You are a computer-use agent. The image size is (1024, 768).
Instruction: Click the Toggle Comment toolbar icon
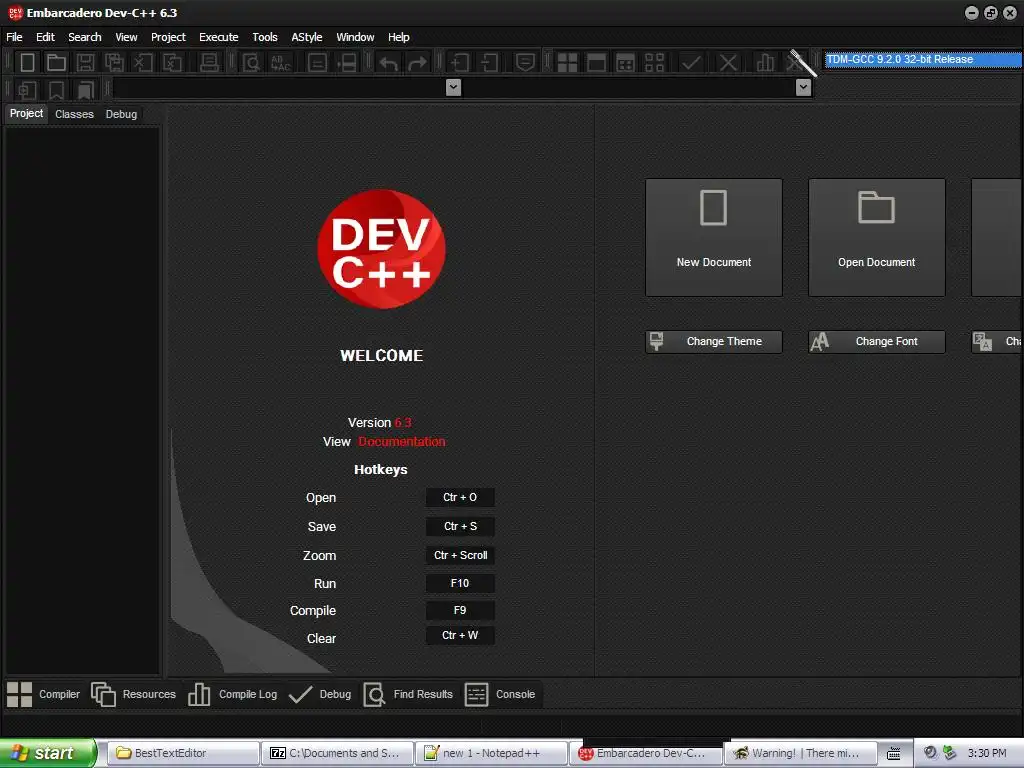(525, 63)
